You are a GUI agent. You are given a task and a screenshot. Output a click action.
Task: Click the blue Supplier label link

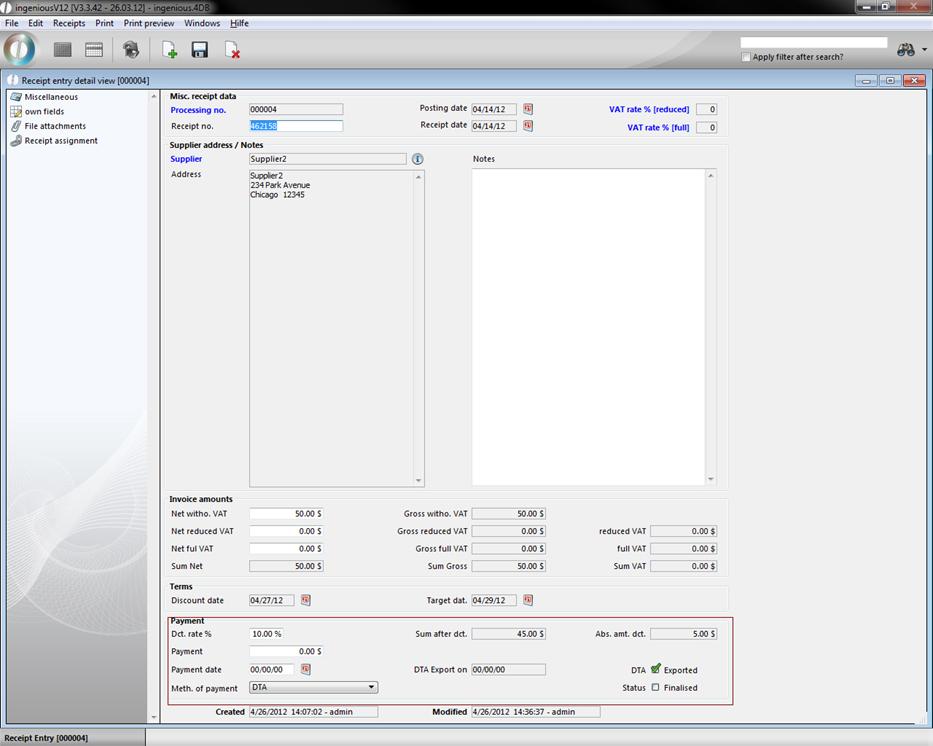tap(186, 159)
